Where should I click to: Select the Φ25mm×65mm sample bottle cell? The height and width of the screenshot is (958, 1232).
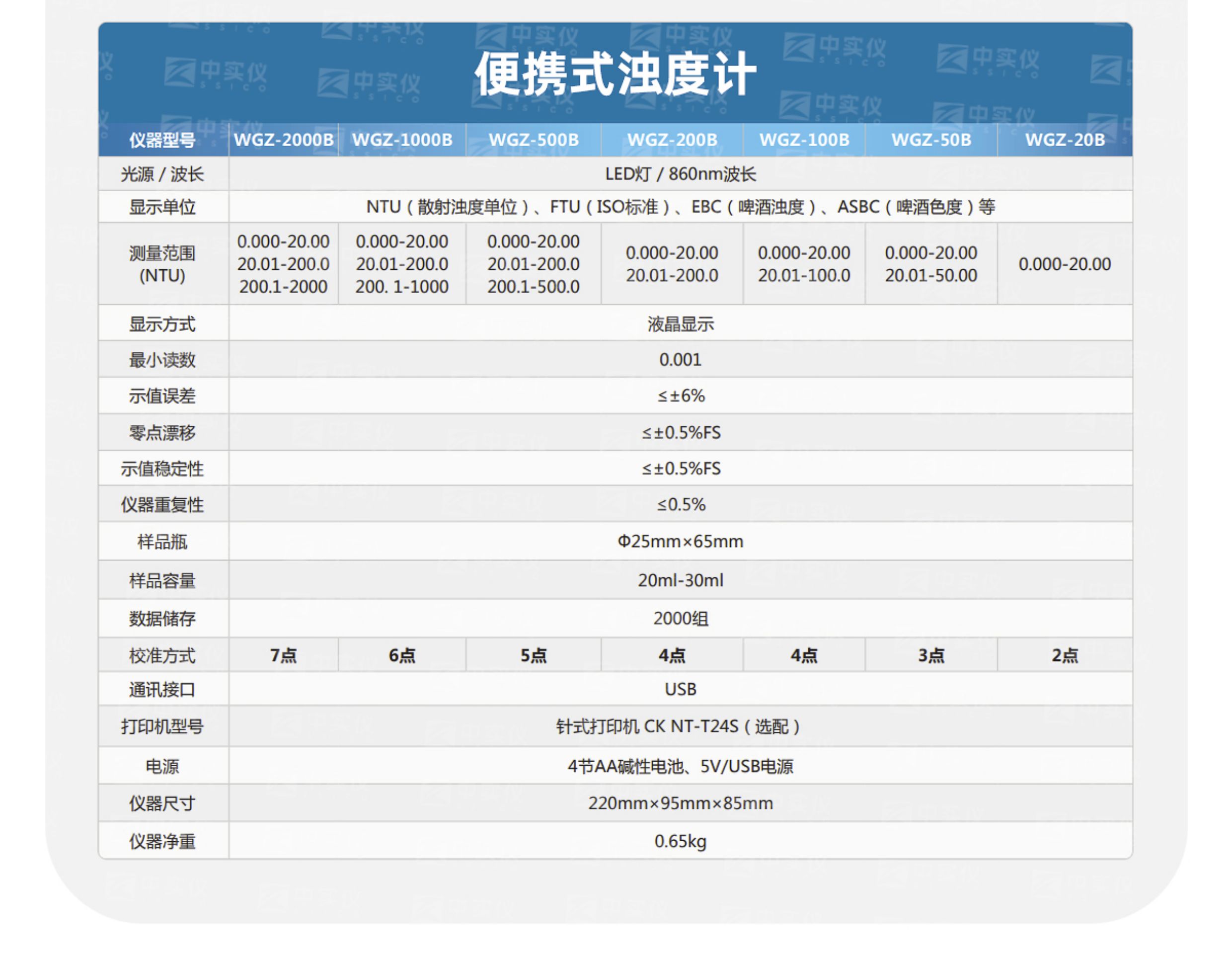pos(680,541)
